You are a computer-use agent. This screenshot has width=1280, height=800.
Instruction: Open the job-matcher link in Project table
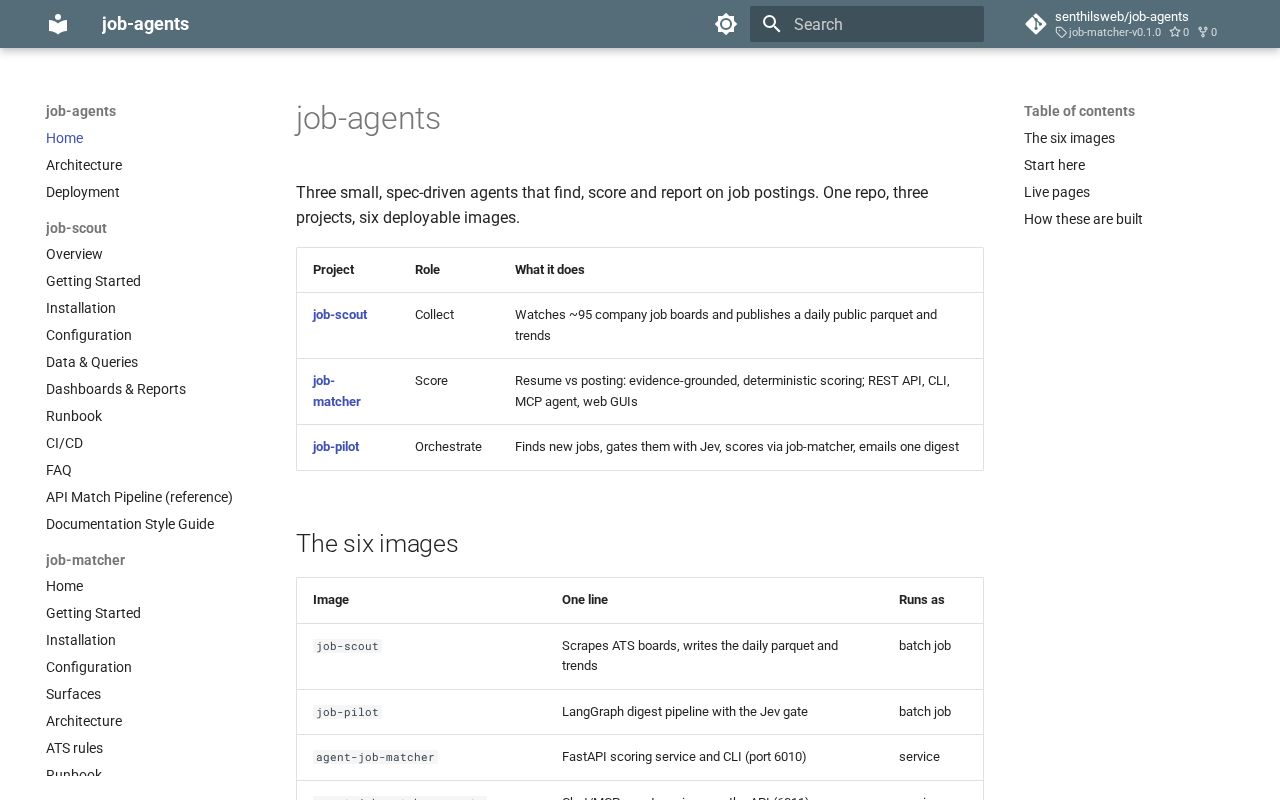[337, 391]
